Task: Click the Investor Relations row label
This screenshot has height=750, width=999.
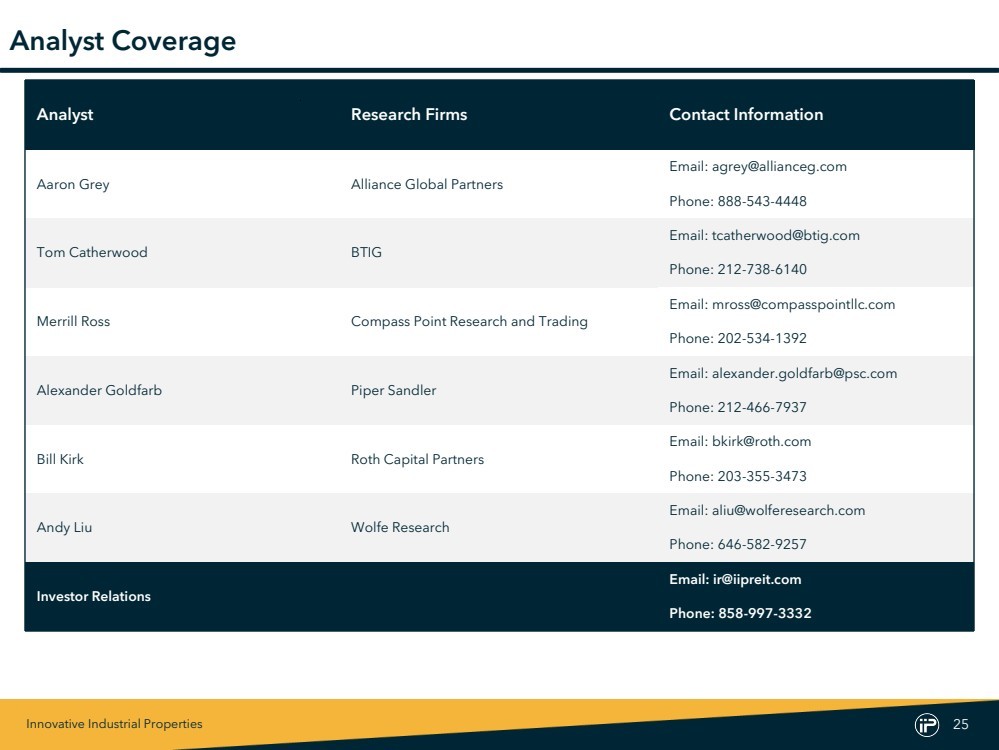Action: coord(94,596)
